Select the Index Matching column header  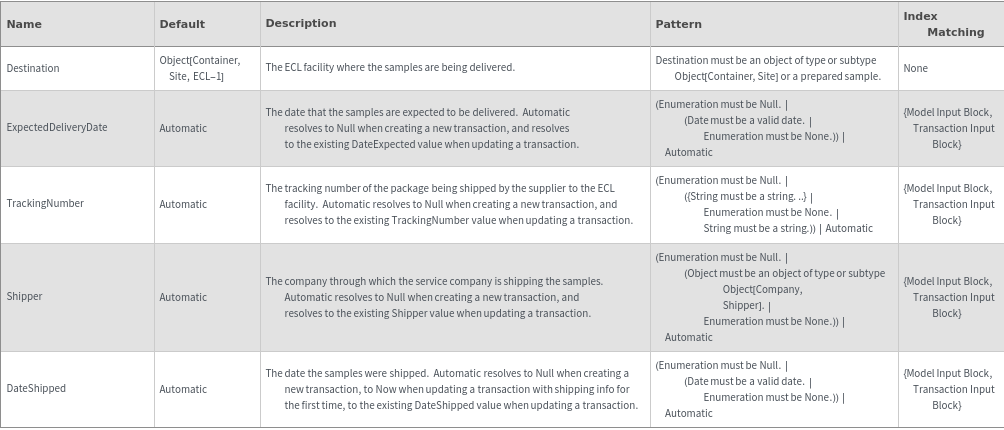coord(943,24)
